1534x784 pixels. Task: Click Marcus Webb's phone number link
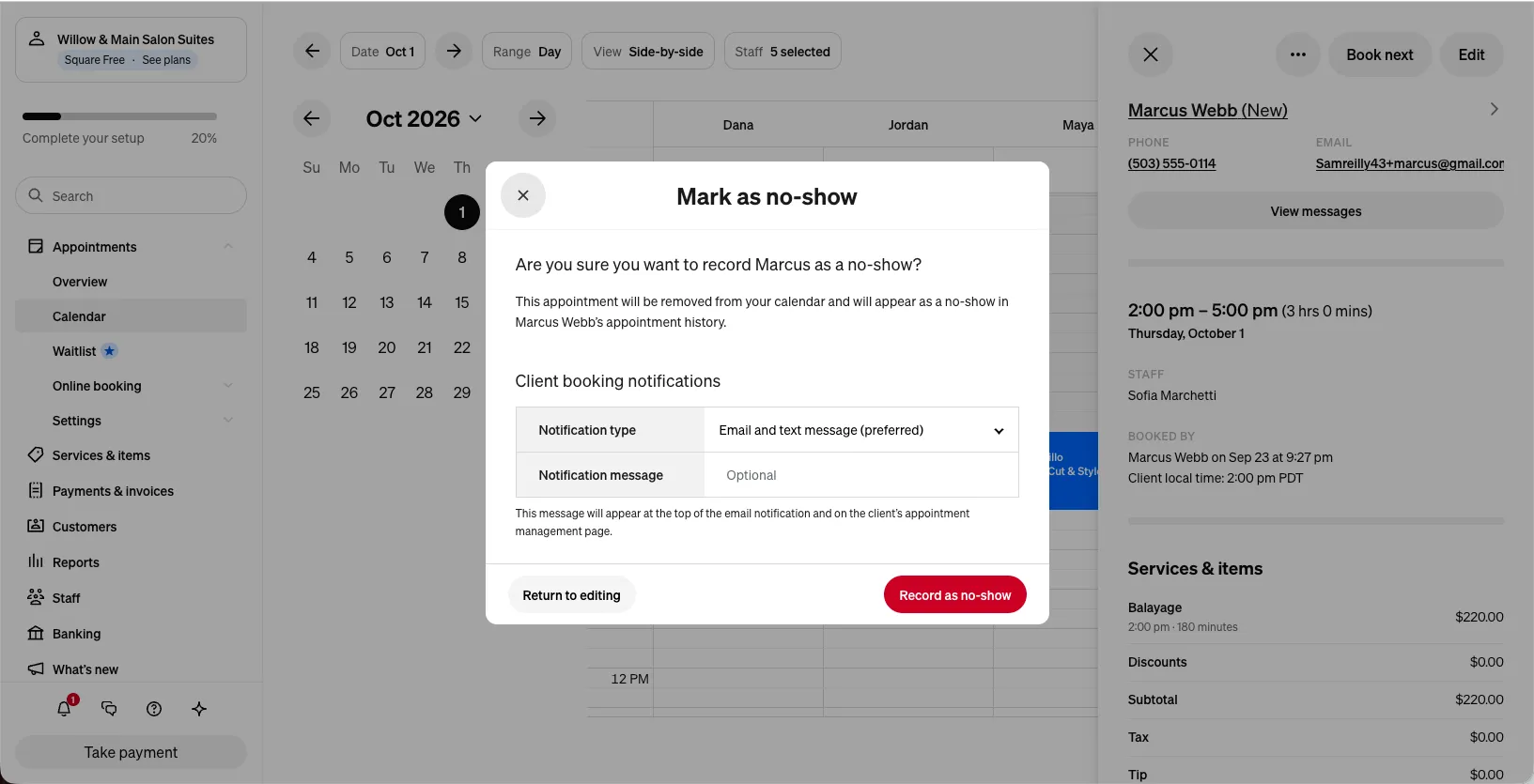coord(1171,163)
